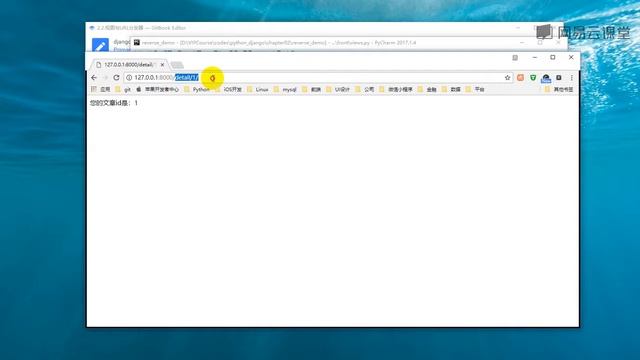Open the Python bookmark folder
Image resolution: width=640 pixels, height=360 pixels.
coord(197,89)
